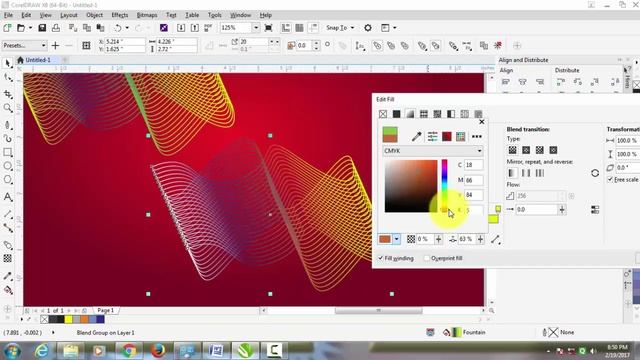640x360 pixels.
Task: Reverse fountain fill transition icon
Action: point(595,173)
